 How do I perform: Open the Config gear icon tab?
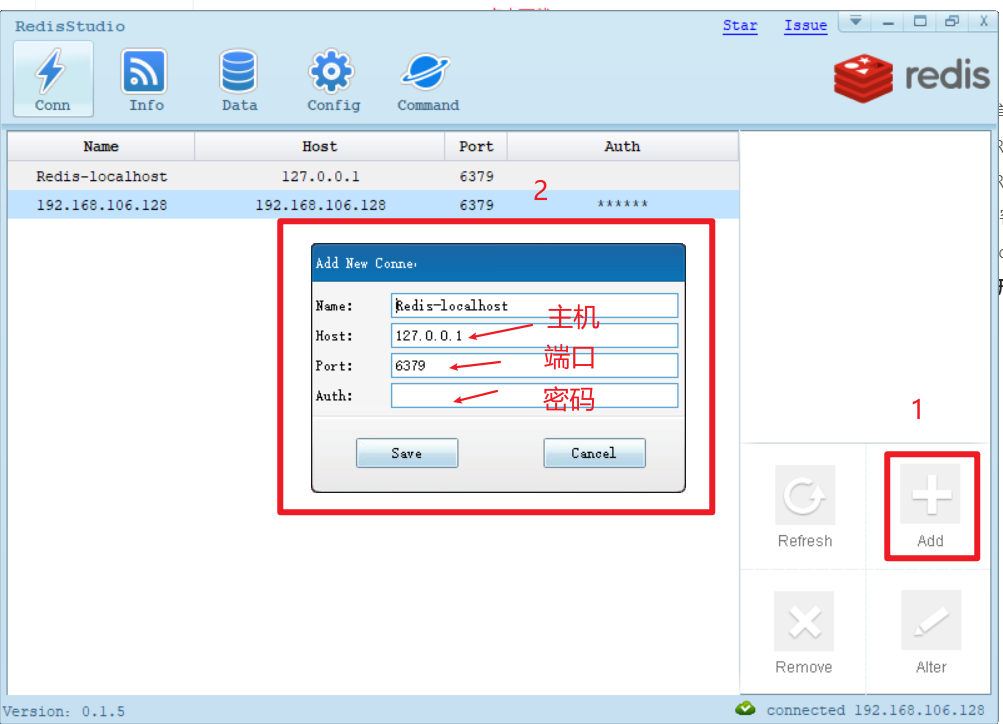tap(333, 79)
